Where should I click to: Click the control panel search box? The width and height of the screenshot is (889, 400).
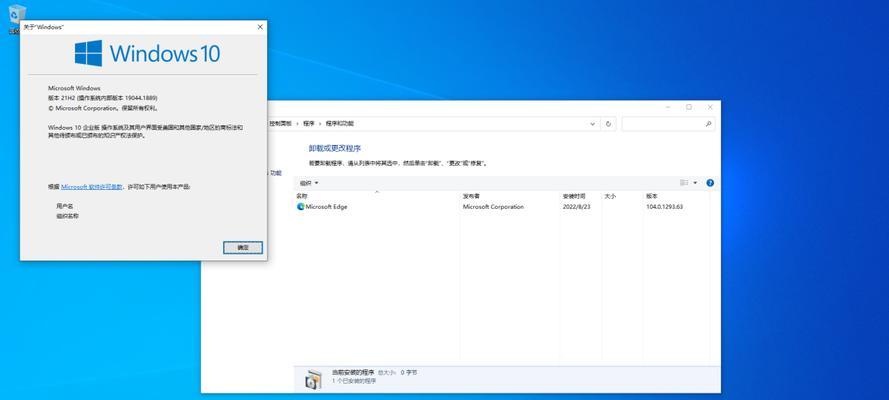(x=668, y=124)
